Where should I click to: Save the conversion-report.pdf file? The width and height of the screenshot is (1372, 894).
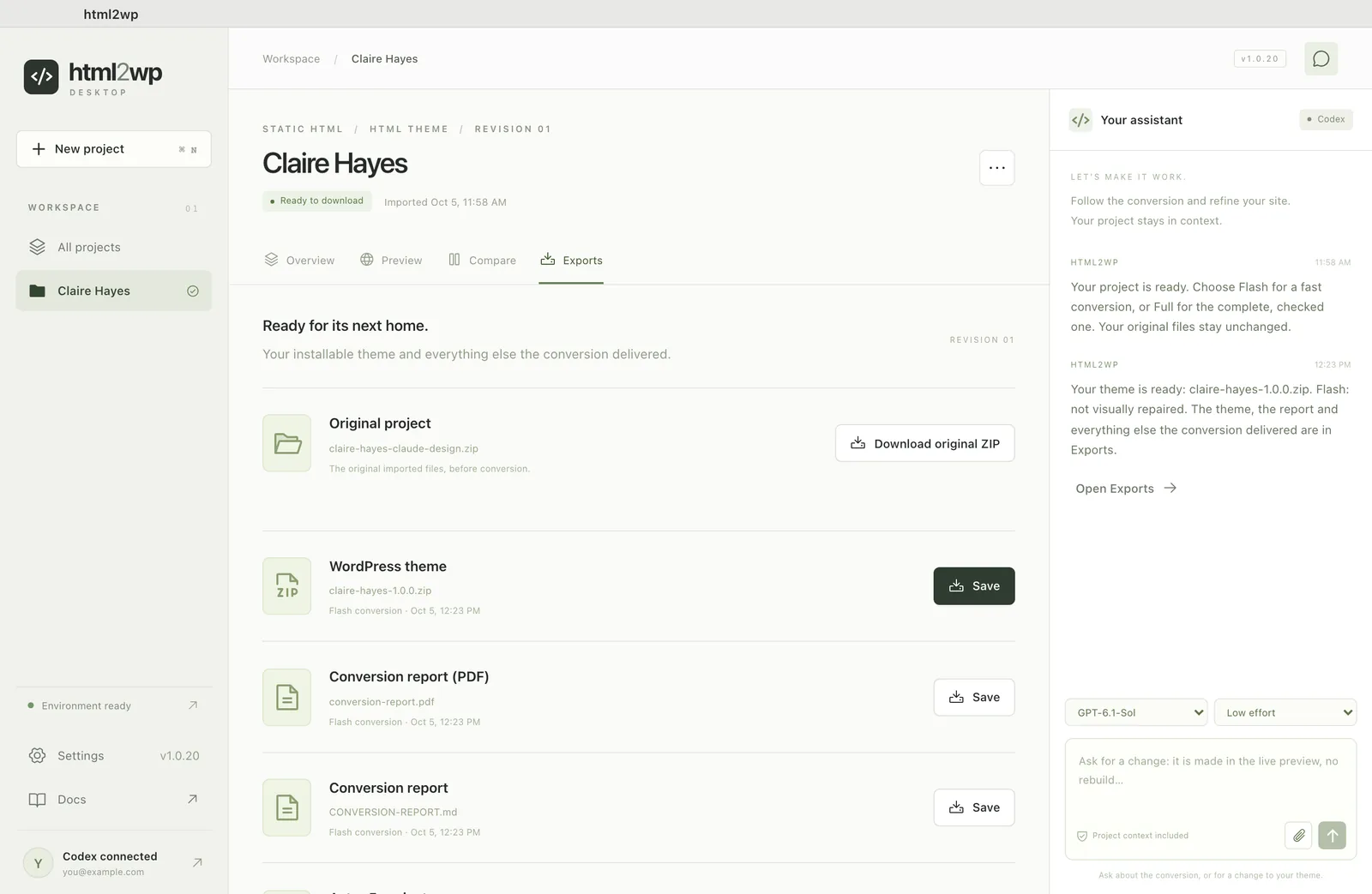tap(974, 698)
